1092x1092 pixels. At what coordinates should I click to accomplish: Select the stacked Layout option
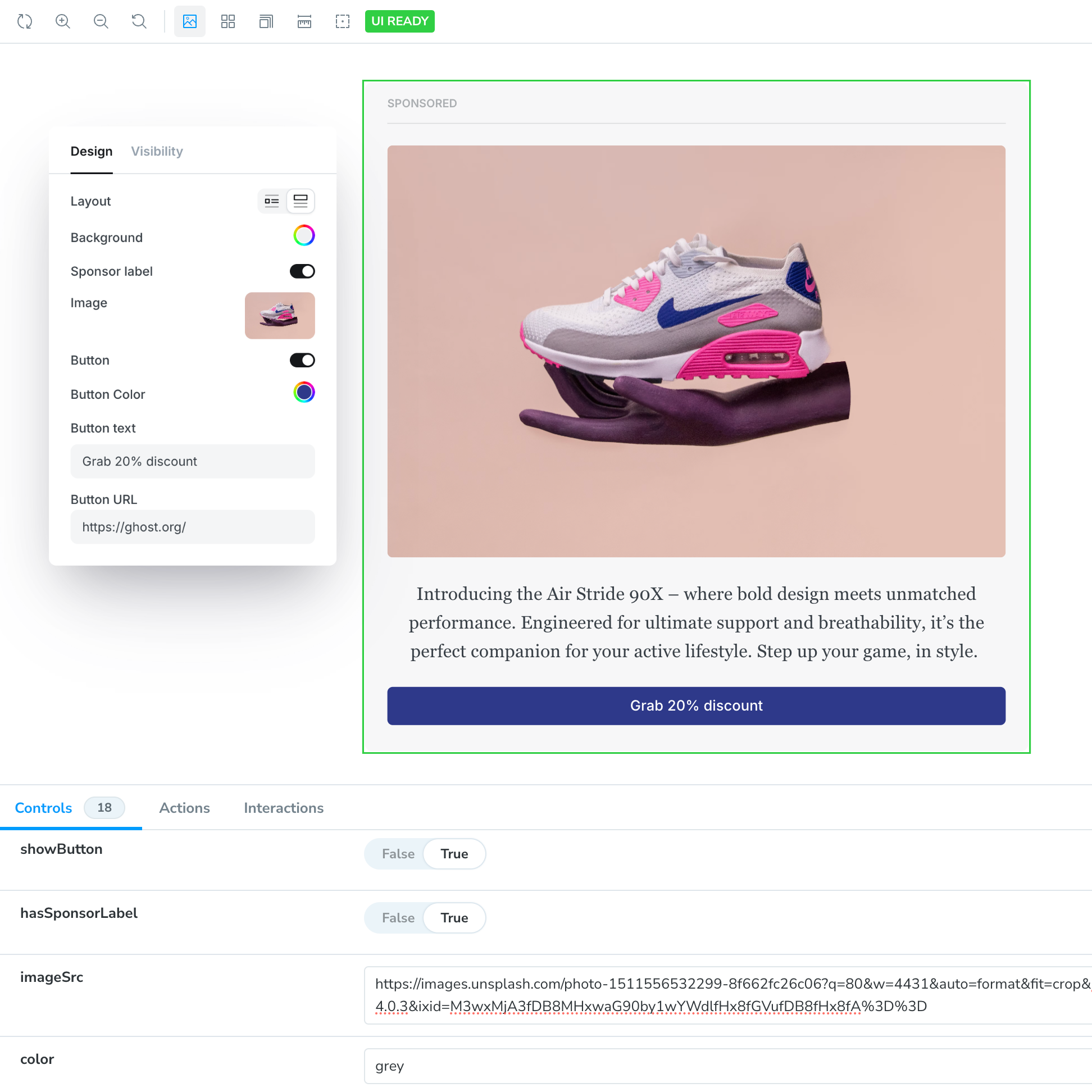300,201
